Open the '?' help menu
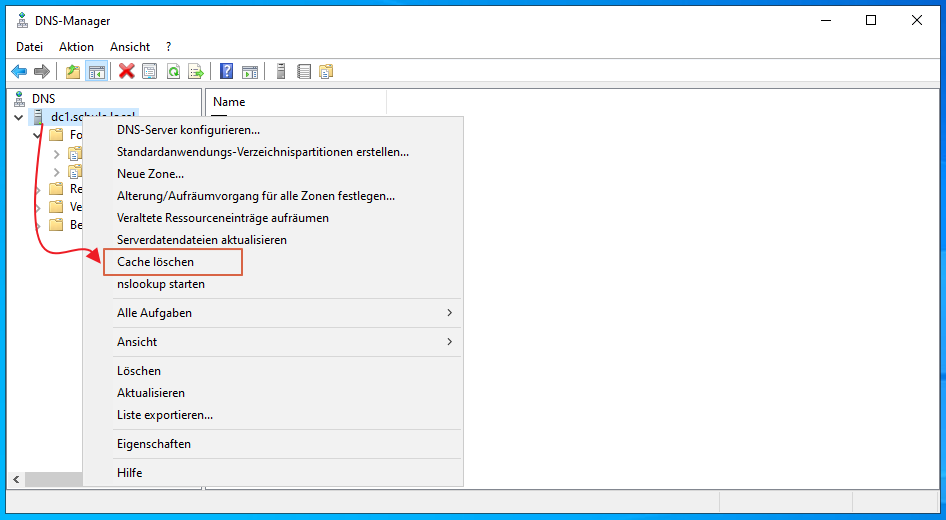Image resolution: width=946 pixels, height=520 pixels. pos(168,46)
